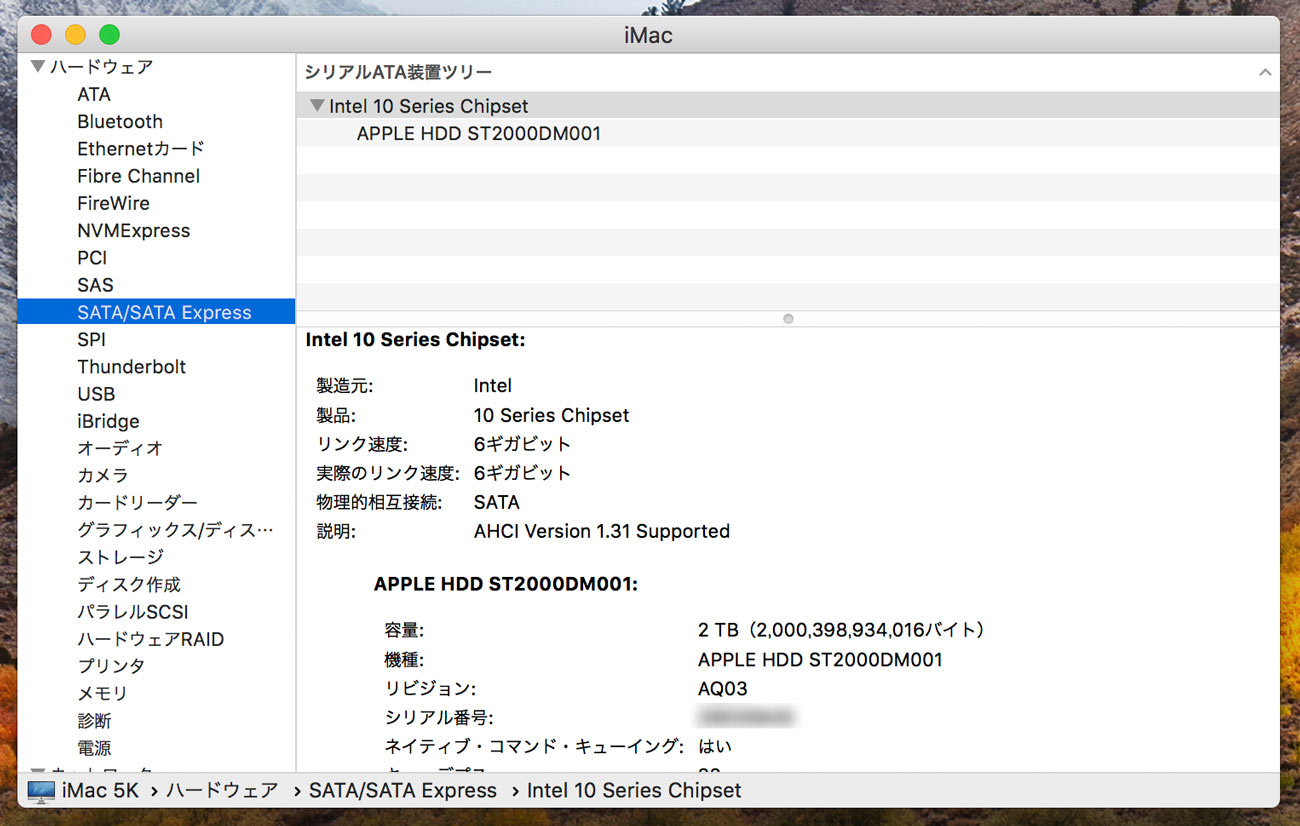The height and width of the screenshot is (826, 1300).
Task: Click Intel 10 Series Chipset in path bar
Action: point(634,791)
